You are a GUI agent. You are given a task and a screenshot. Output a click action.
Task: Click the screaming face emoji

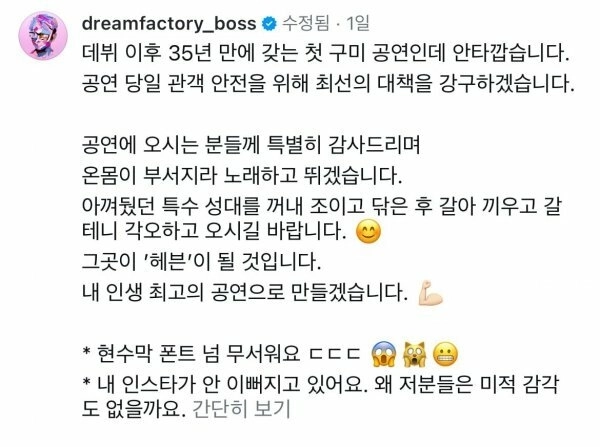[383, 354]
